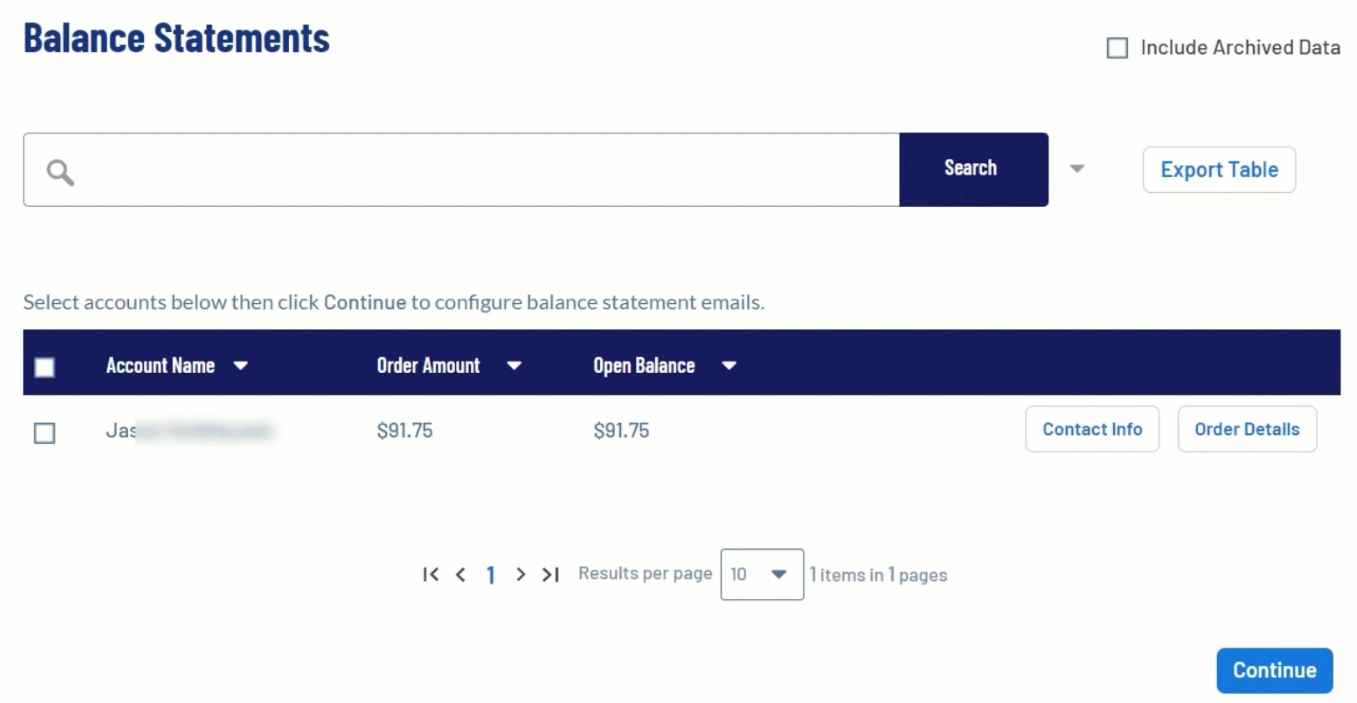Click Continue to configure statement emails
Screen dimensions: 1357x703
[x=1274, y=670]
